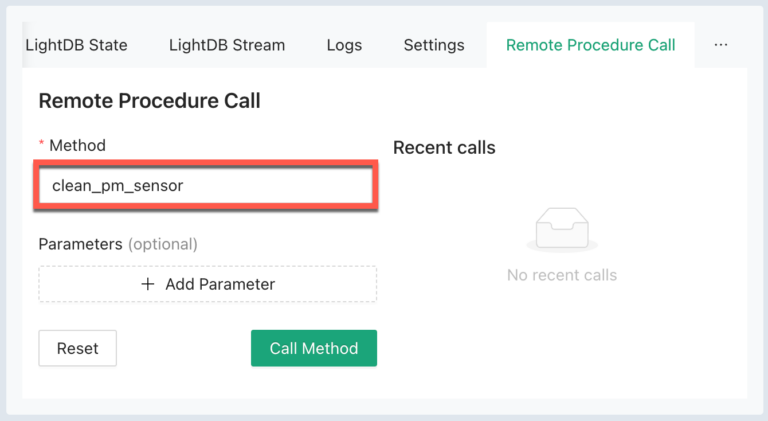Screen dimensions: 768x421
Task: Click the Recent calls heading
Action: 444,148
